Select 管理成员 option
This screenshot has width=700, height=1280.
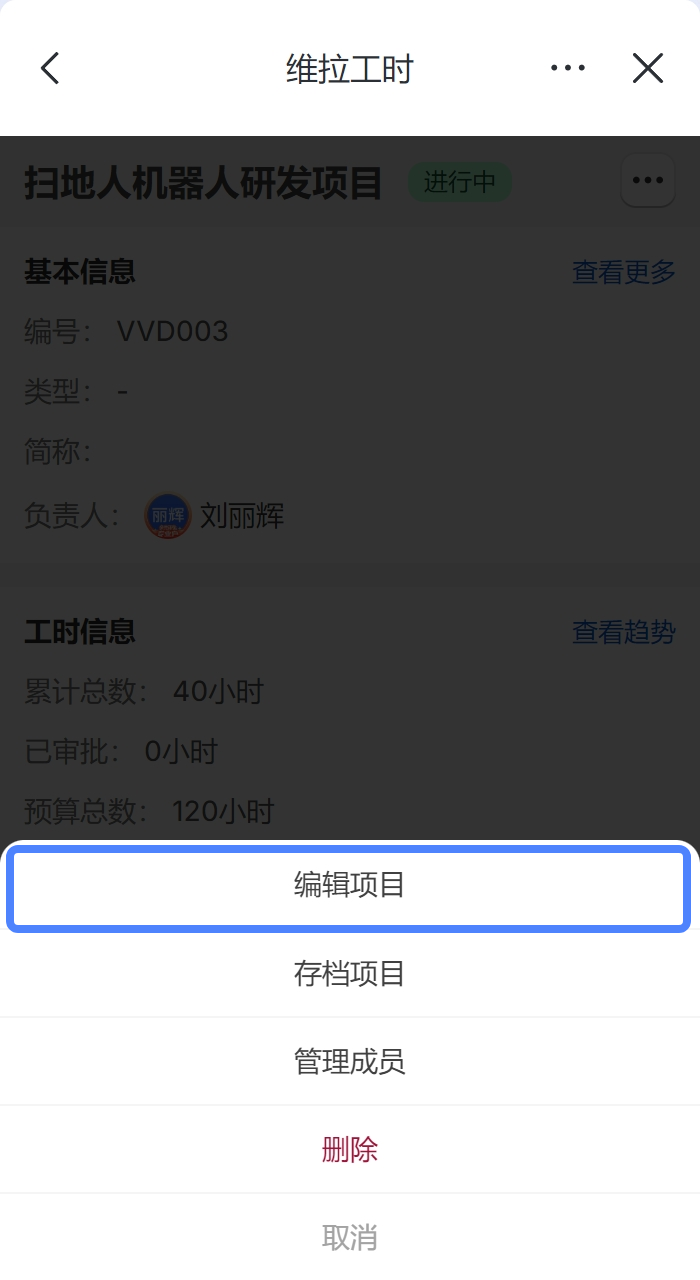[x=349, y=1062]
